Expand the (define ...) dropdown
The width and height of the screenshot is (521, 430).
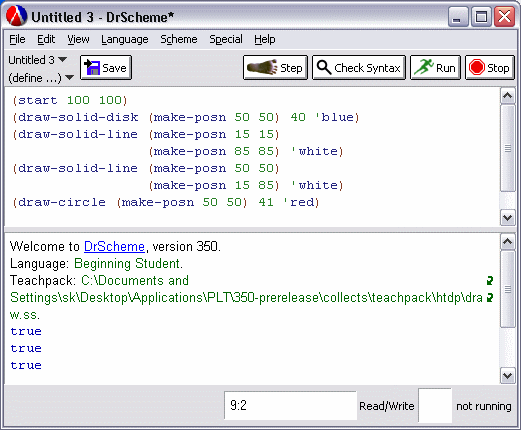coord(41,78)
